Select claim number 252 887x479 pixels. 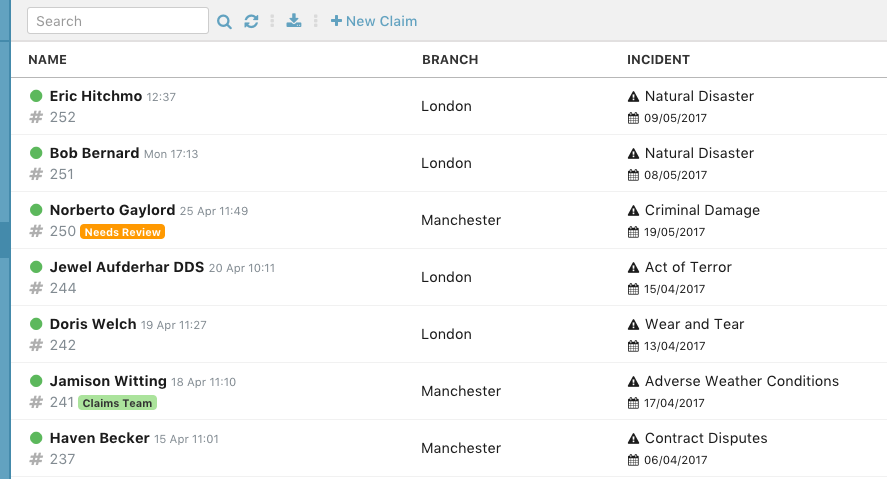click(62, 117)
